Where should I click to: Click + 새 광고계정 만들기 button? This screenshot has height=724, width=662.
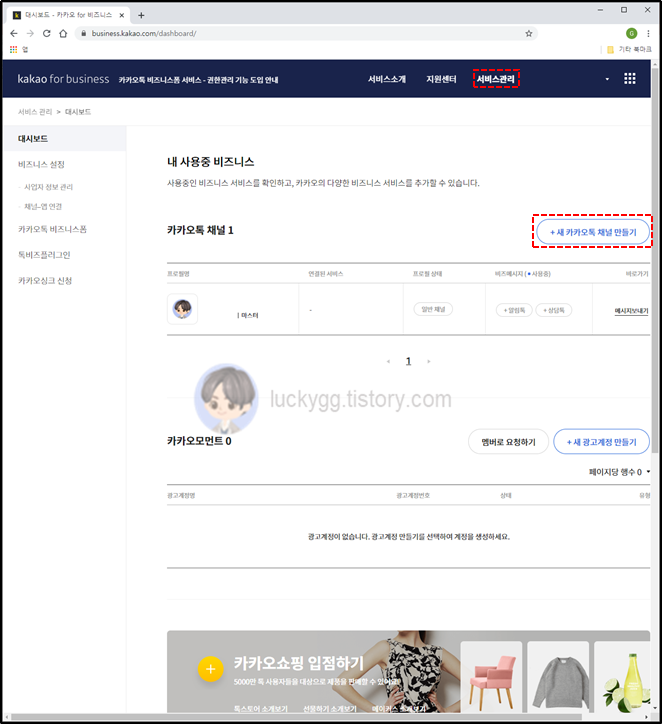pyautogui.click(x=602, y=442)
